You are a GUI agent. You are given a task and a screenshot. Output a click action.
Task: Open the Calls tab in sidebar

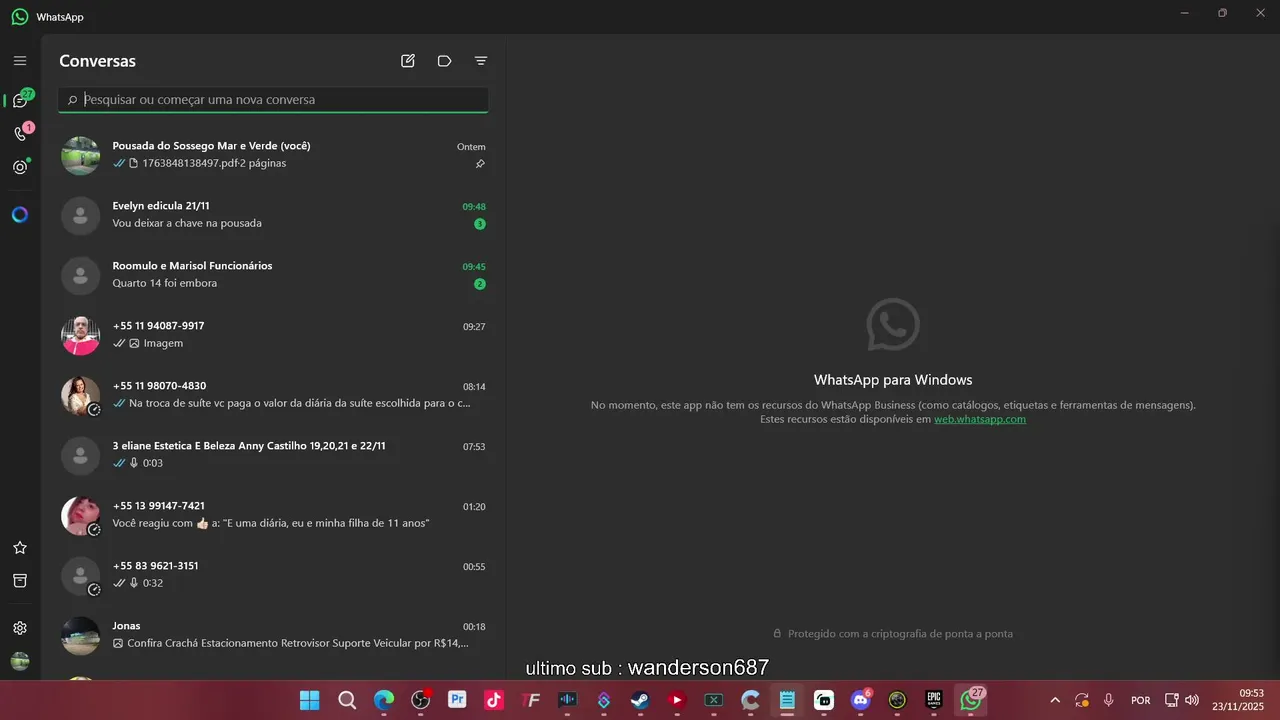(x=20, y=133)
